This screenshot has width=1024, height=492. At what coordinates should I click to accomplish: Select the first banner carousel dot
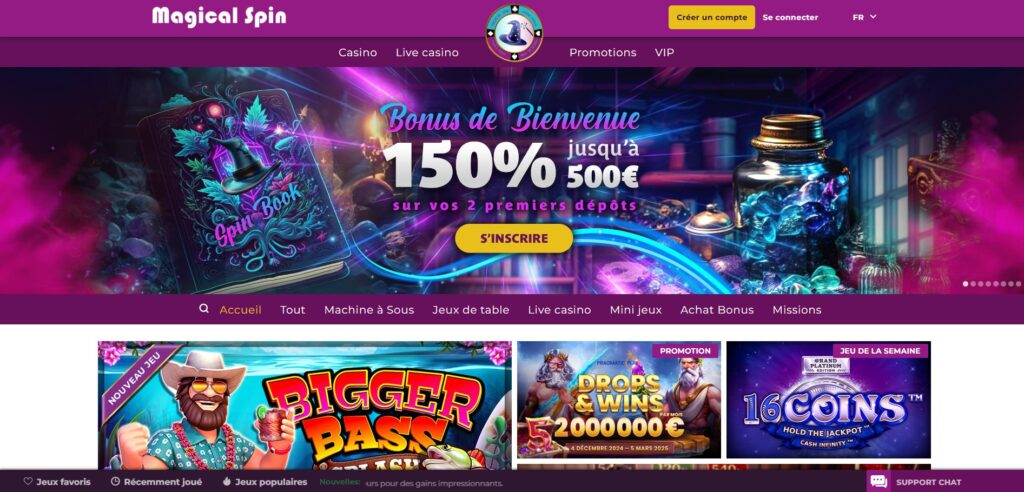[x=966, y=284]
